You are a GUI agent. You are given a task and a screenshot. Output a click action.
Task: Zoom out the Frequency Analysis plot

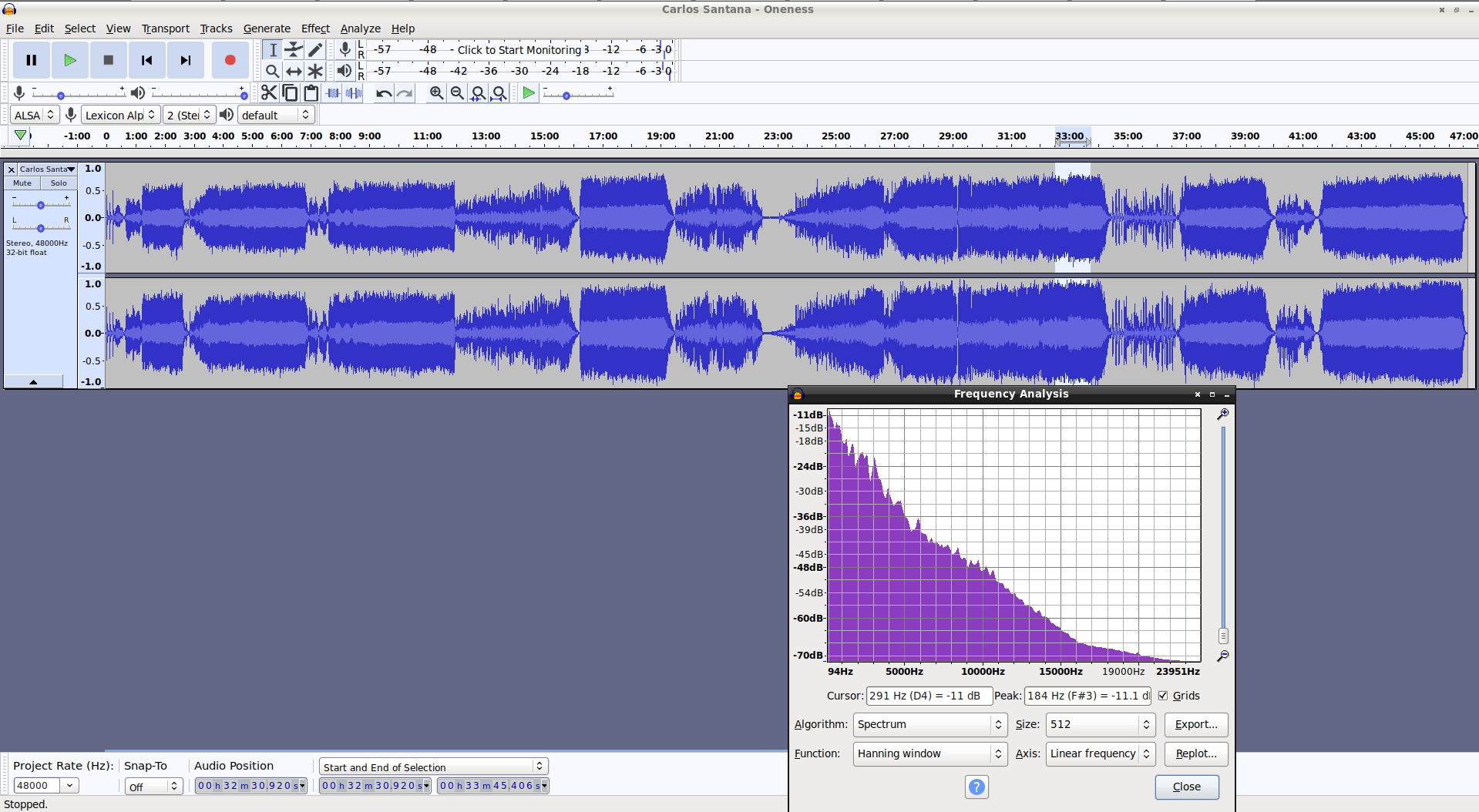pyautogui.click(x=1223, y=656)
